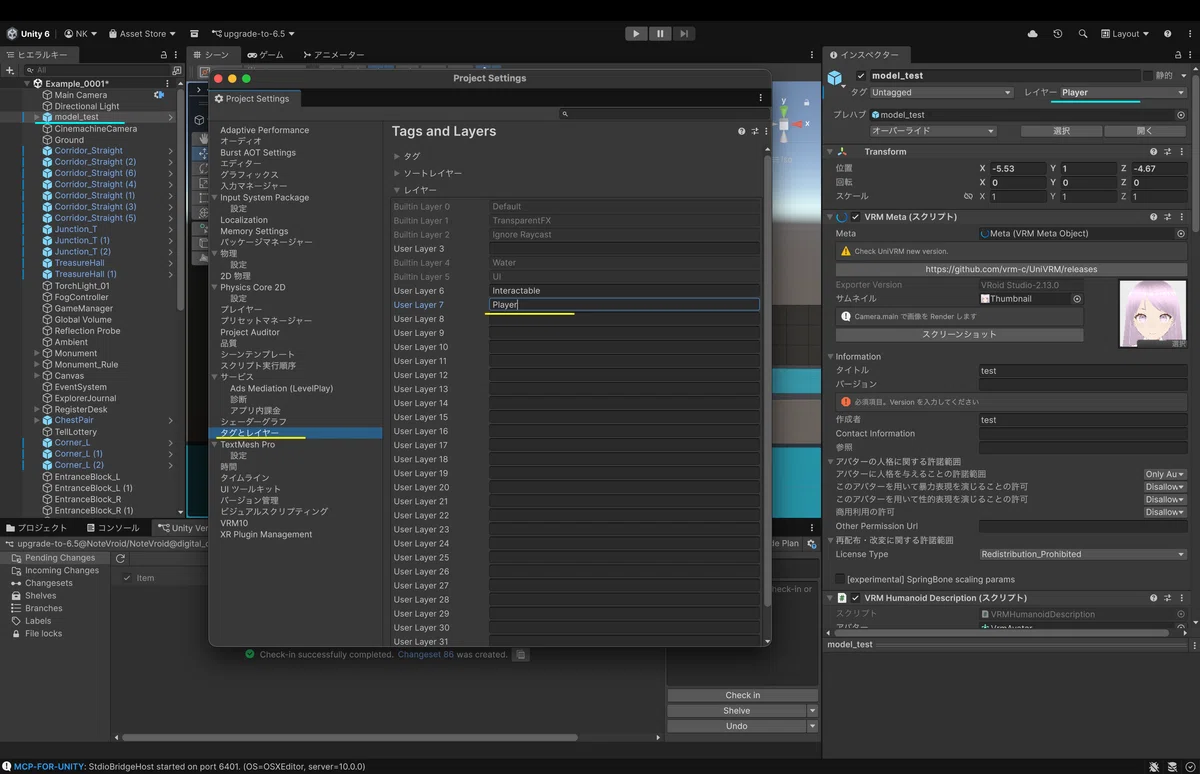Click the スクリーンショット button
The width and height of the screenshot is (1200, 774).
point(959,334)
